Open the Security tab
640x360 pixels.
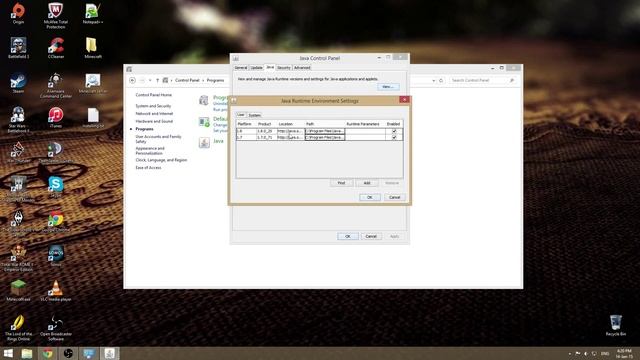pos(284,68)
